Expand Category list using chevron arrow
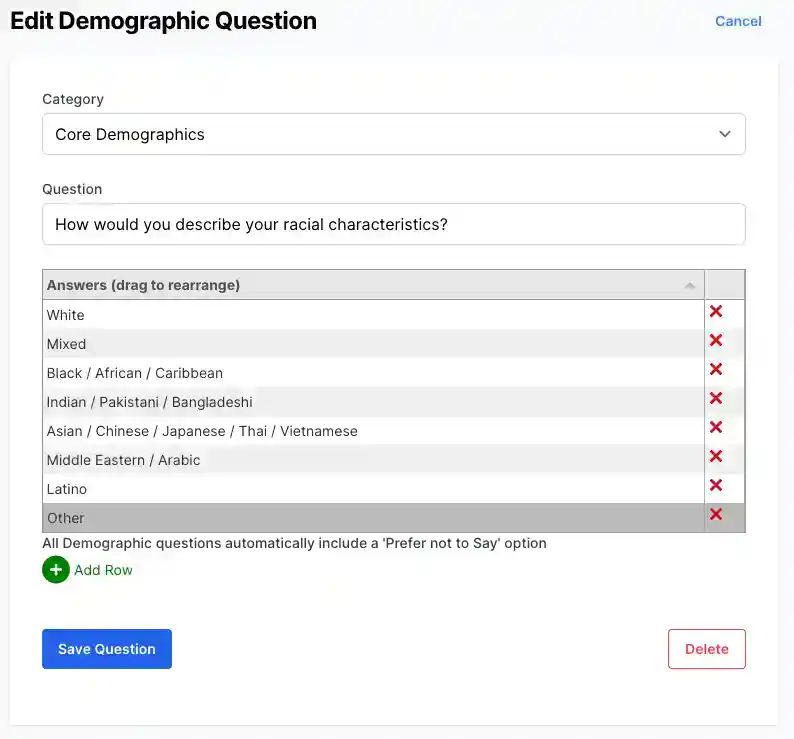Screen dimensions: 794x739 725,134
